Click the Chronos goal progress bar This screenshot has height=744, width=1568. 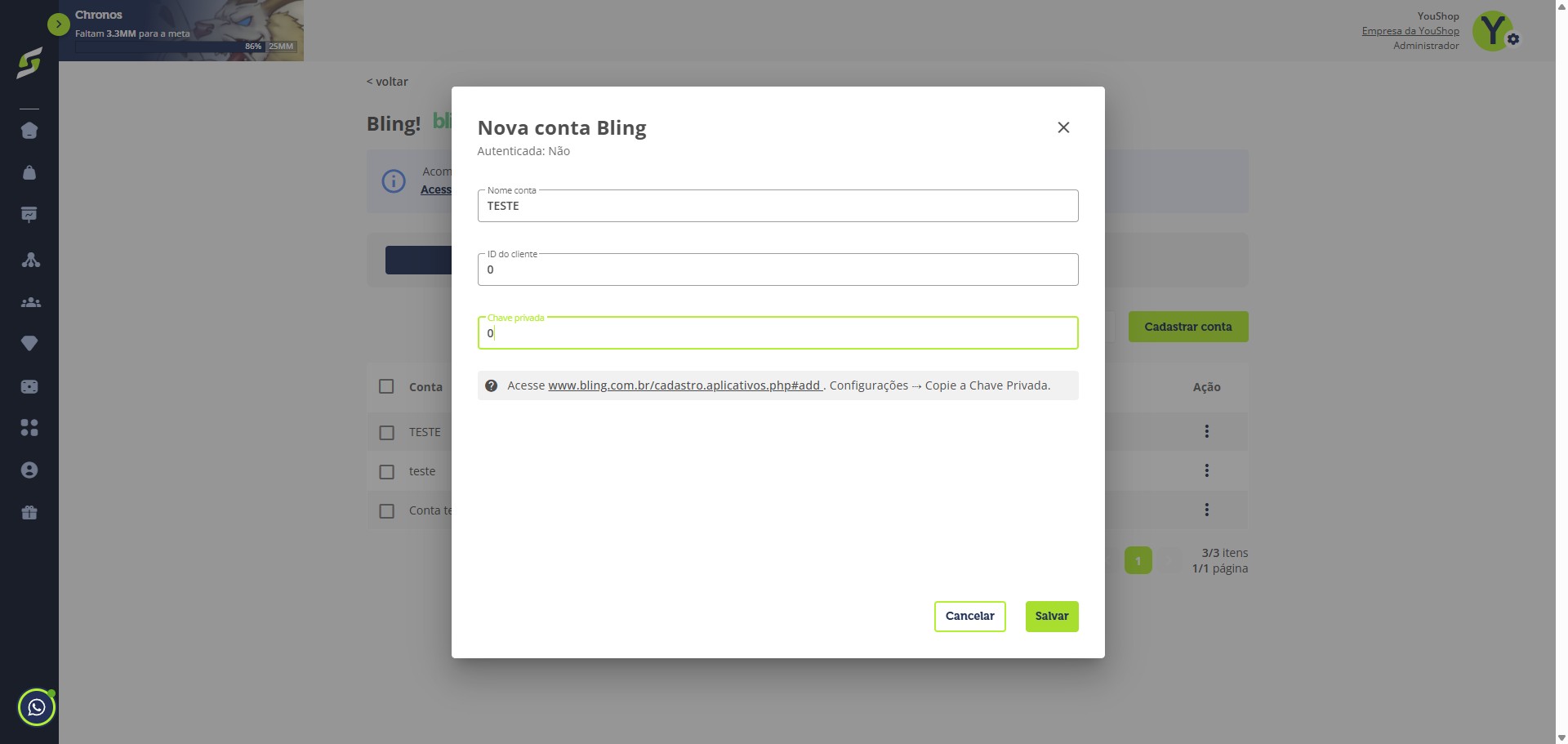pos(185,47)
